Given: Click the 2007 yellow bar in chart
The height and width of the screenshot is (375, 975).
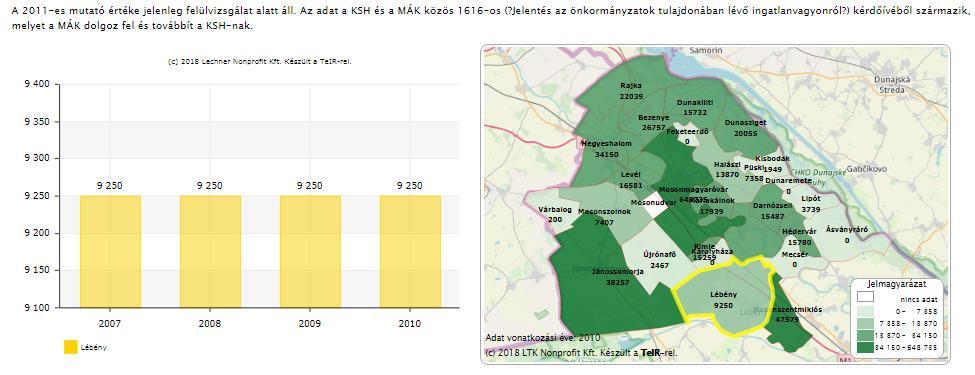Looking at the screenshot, I should pos(110,251).
